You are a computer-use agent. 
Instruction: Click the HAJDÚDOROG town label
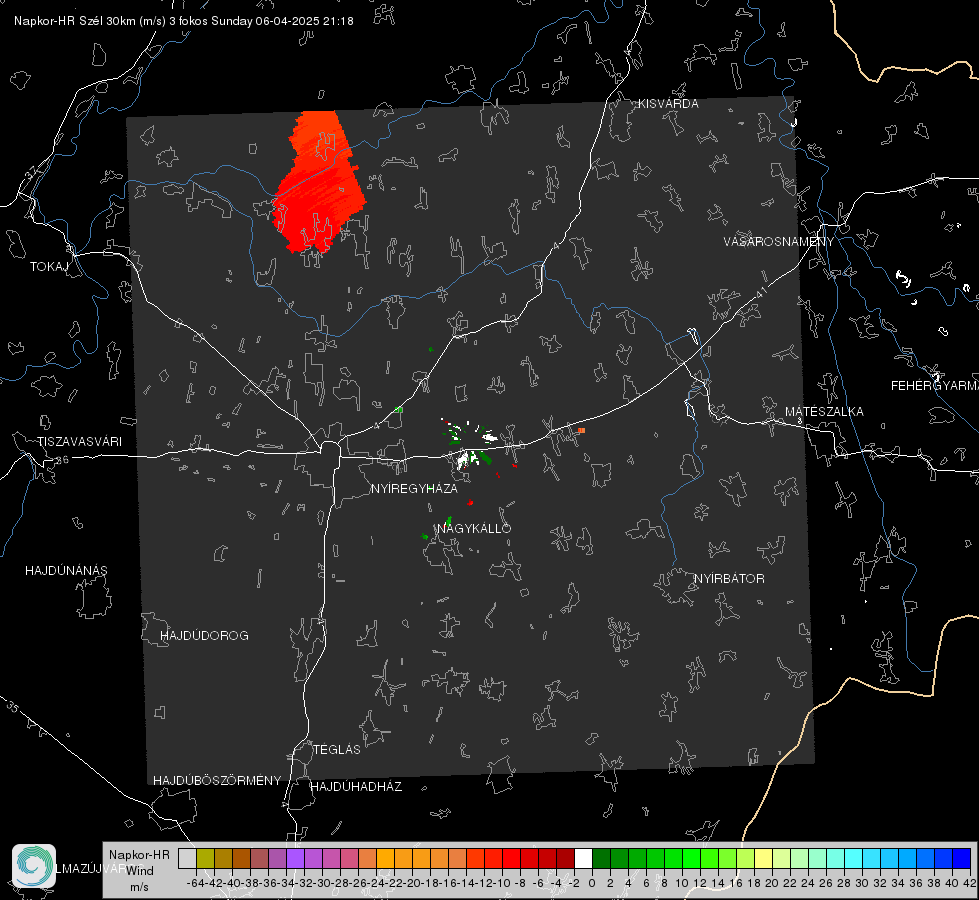point(204,636)
